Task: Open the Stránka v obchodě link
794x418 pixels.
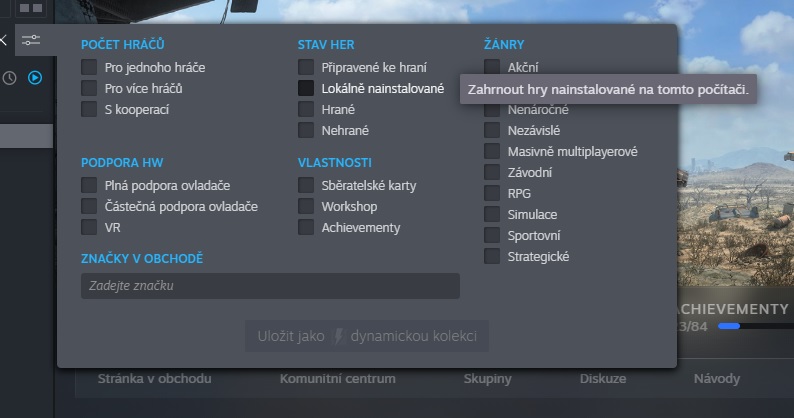Action: [x=154, y=379]
